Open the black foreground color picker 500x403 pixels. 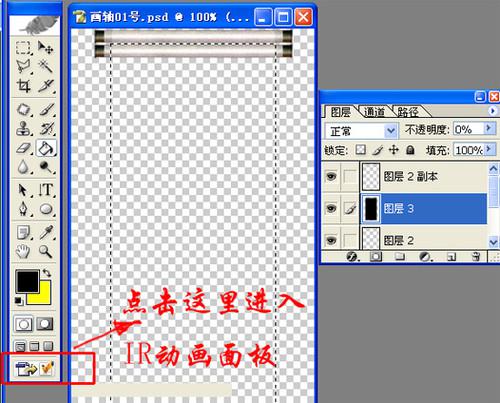pyautogui.click(x=27, y=282)
